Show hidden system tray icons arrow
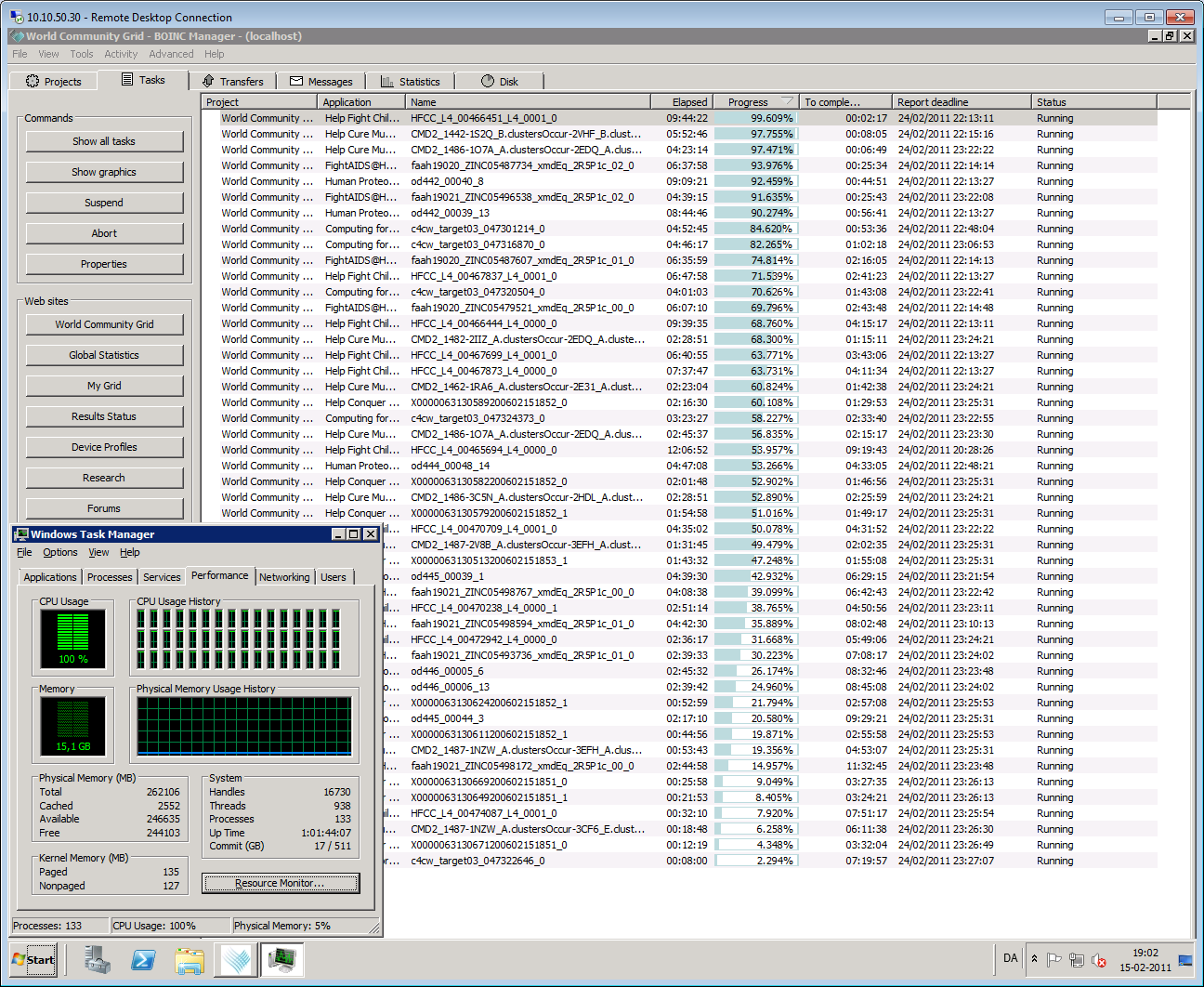The image size is (1204, 987). [1034, 959]
